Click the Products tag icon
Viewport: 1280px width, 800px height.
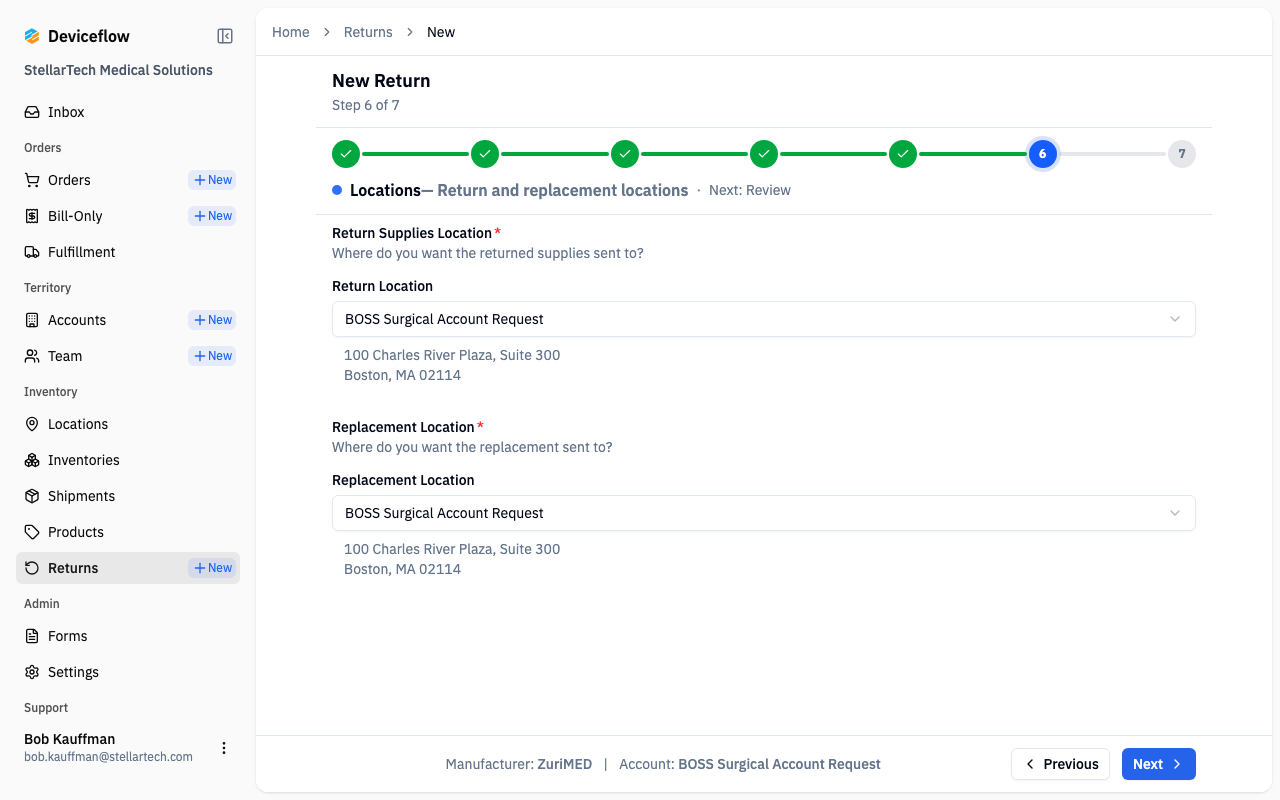[x=32, y=532]
